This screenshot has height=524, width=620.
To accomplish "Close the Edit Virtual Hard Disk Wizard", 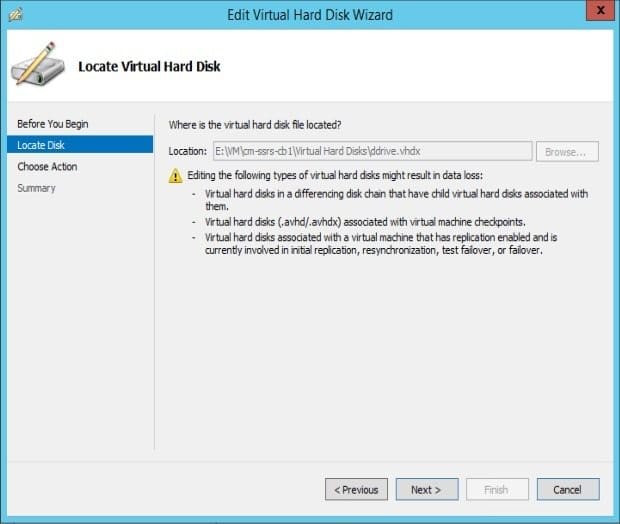I will [600, 11].
